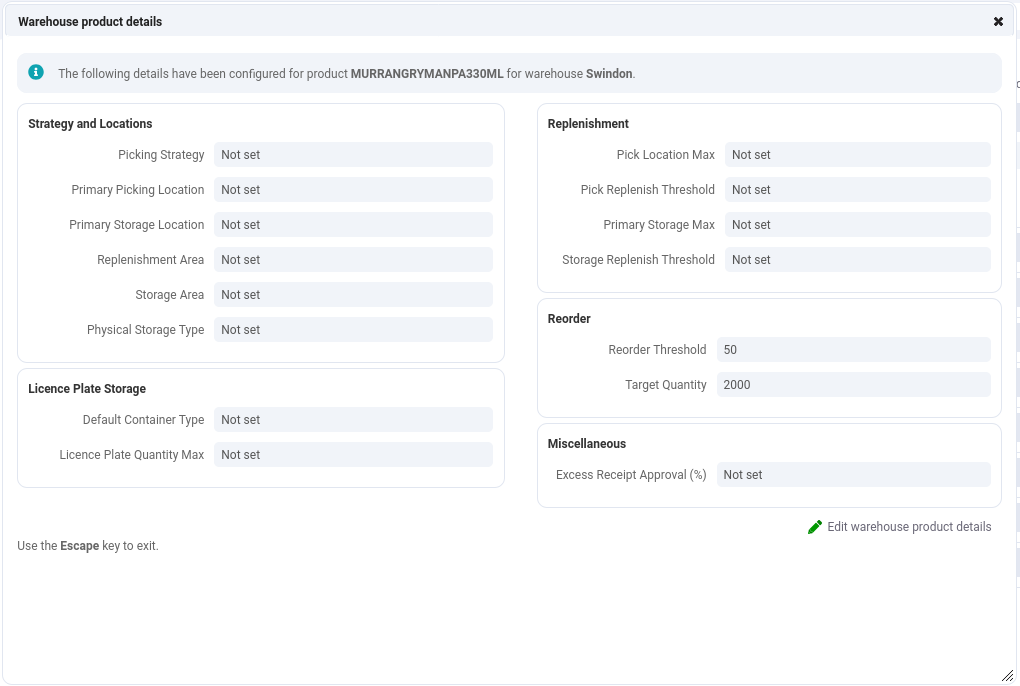Click the Licence Plate Quantity Max field
Viewport: 1020px width, 686px height.
coord(353,455)
